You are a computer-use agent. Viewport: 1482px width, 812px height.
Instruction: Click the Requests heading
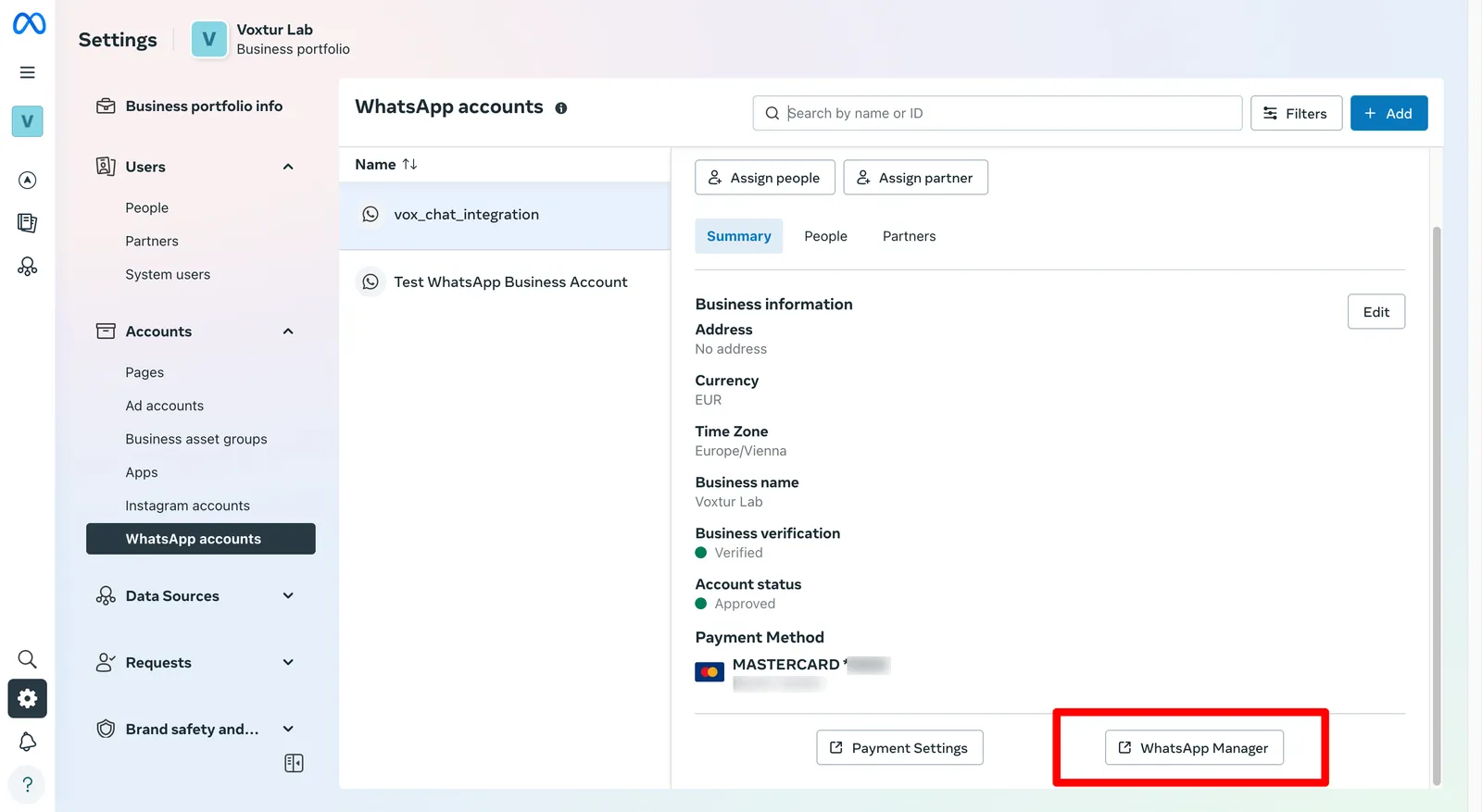coord(158,663)
